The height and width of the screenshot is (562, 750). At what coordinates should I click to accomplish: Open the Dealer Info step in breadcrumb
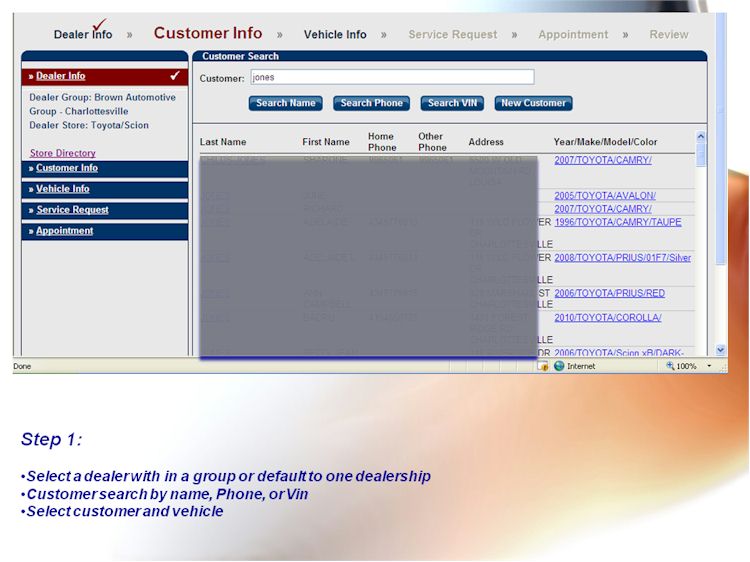(x=83, y=34)
